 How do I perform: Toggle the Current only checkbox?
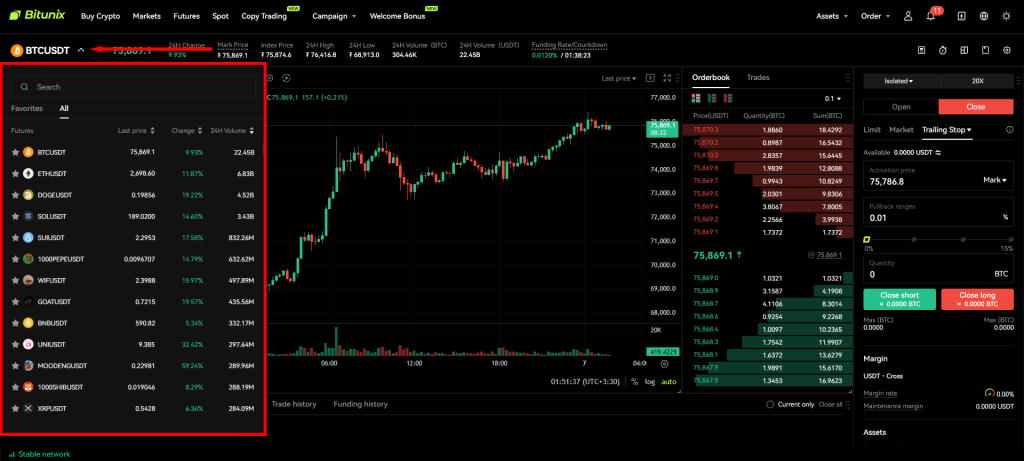(769, 404)
